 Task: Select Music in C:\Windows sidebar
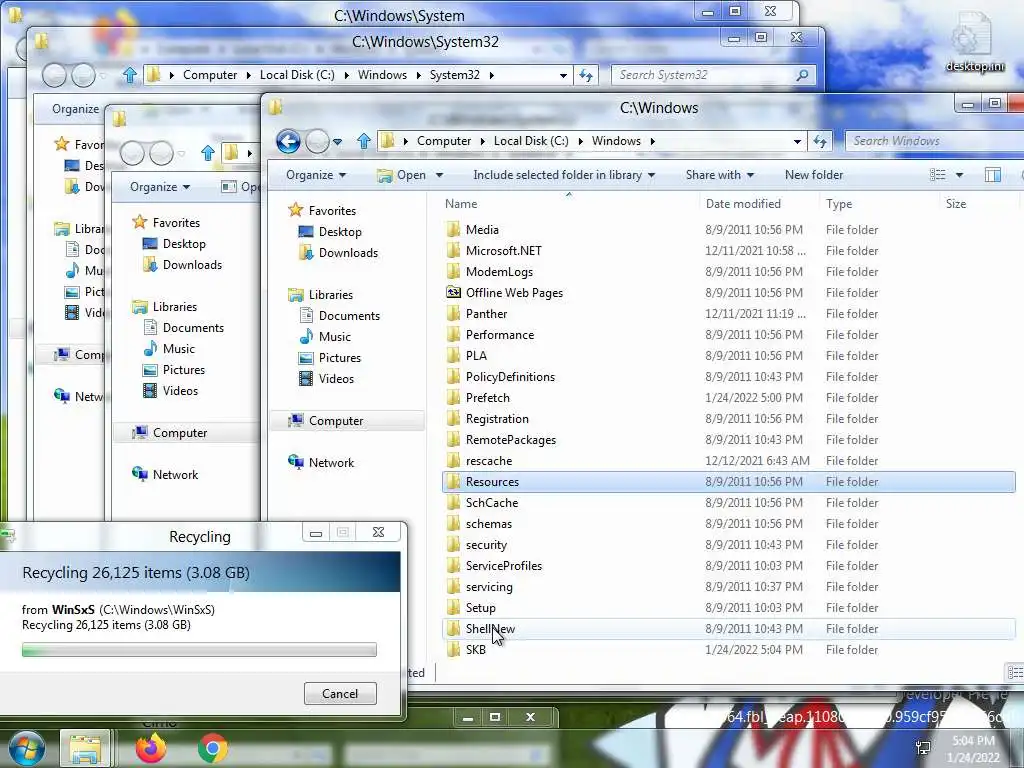[334, 337]
